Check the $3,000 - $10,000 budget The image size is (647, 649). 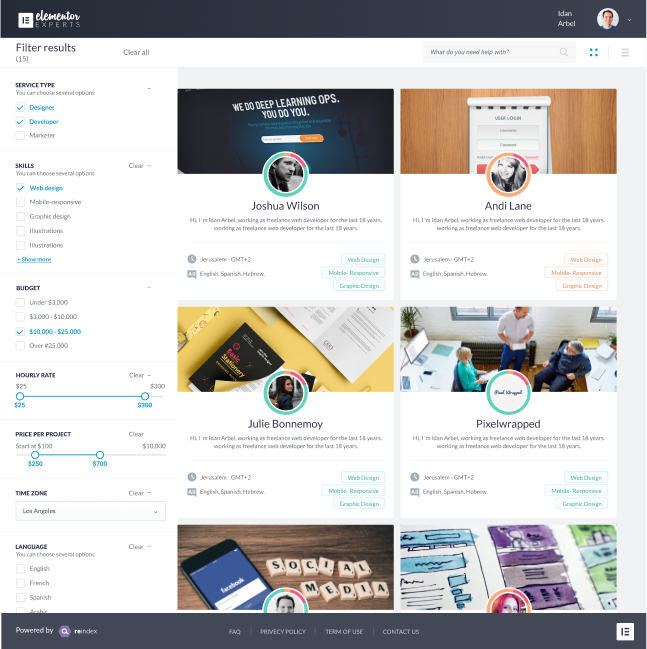click(x=20, y=317)
